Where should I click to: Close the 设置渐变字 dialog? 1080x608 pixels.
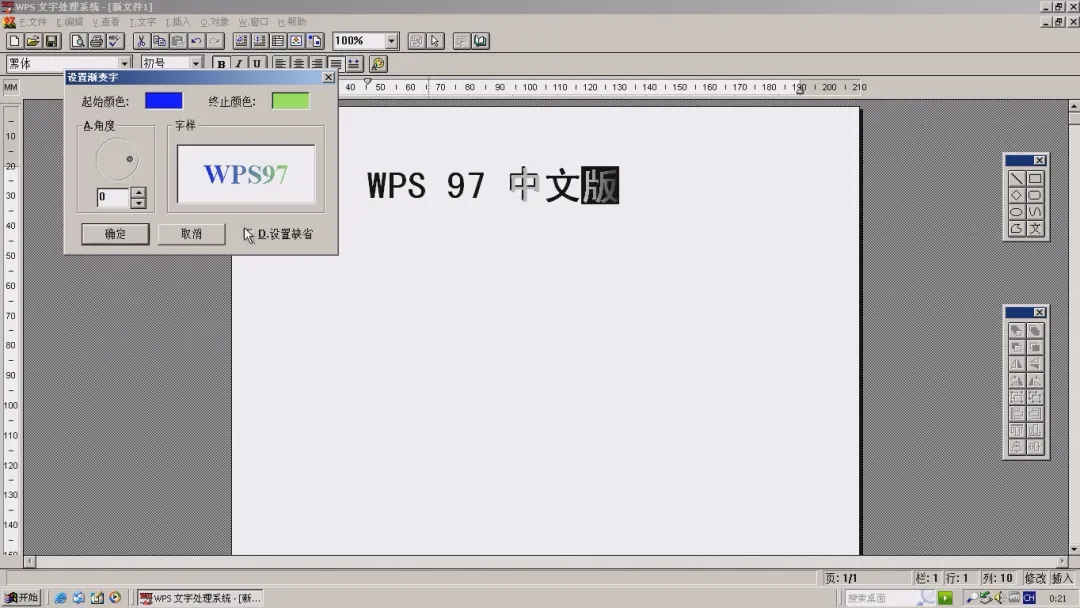coord(329,77)
